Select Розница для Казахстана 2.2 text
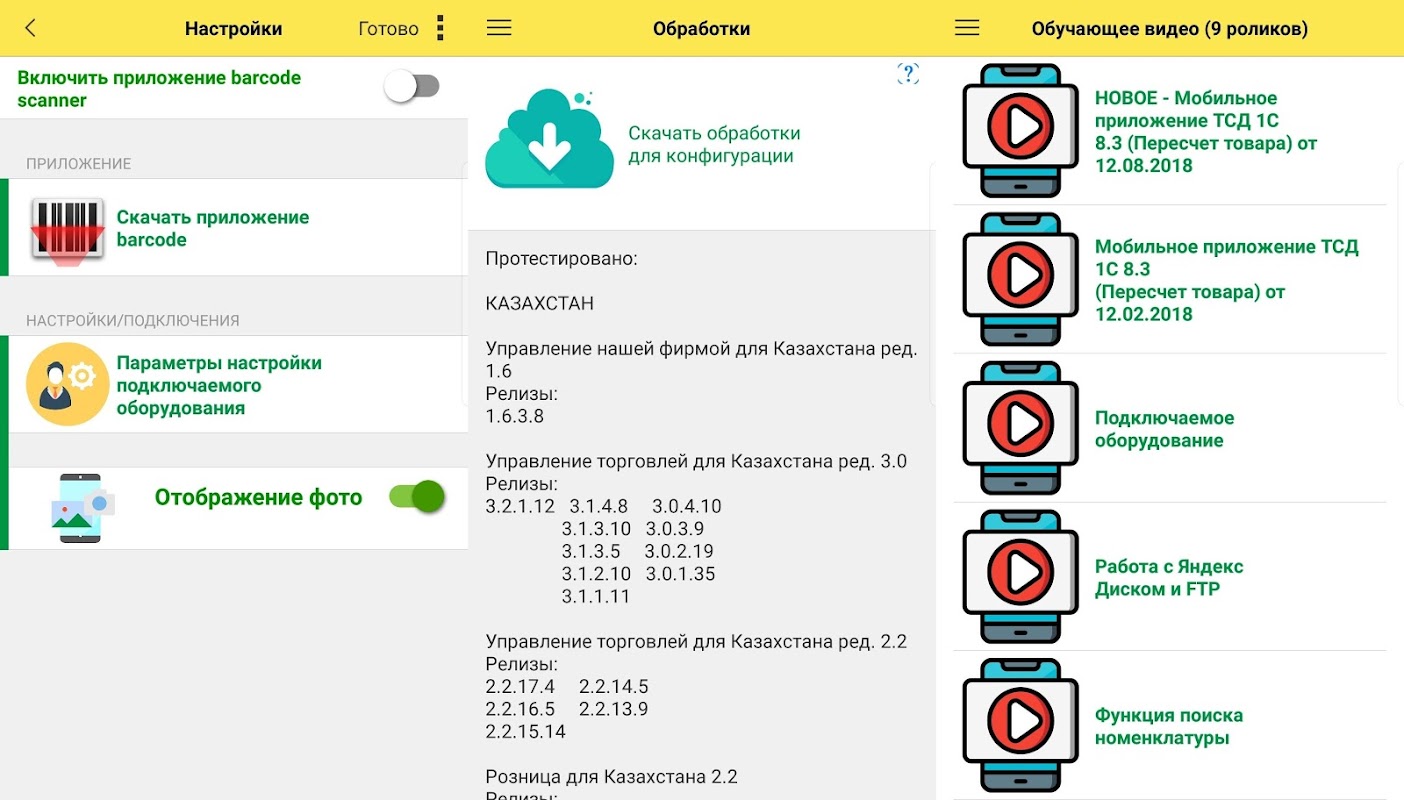The height and width of the screenshot is (800, 1404). coord(611,777)
